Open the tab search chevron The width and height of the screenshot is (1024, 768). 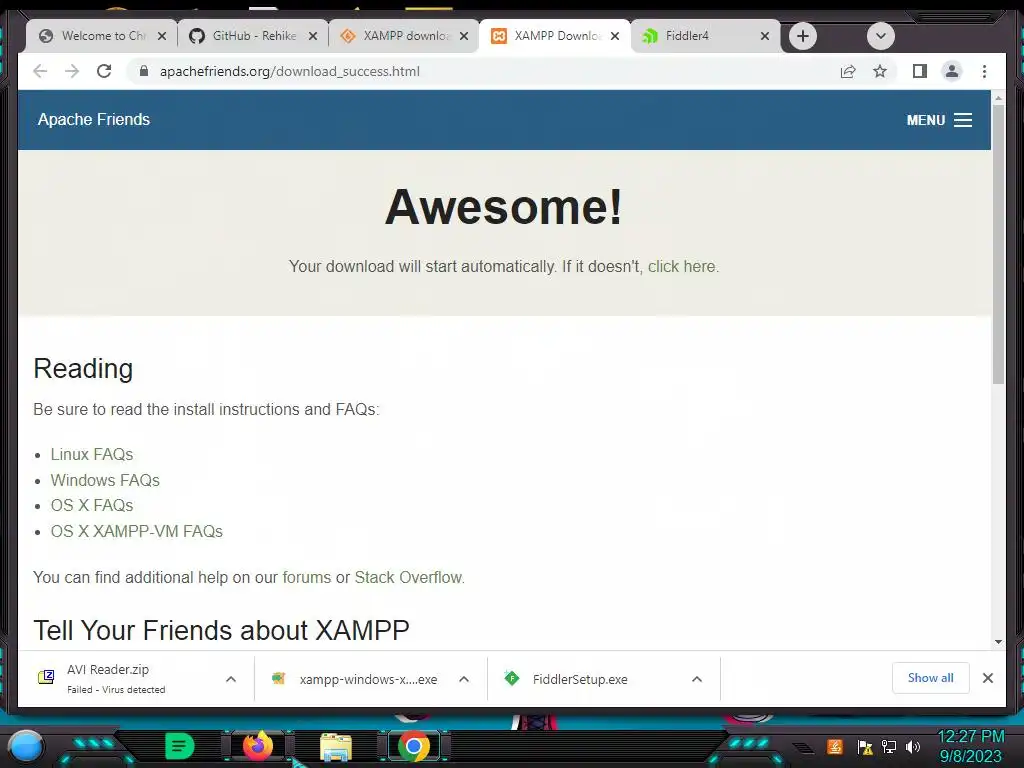pyautogui.click(x=880, y=36)
